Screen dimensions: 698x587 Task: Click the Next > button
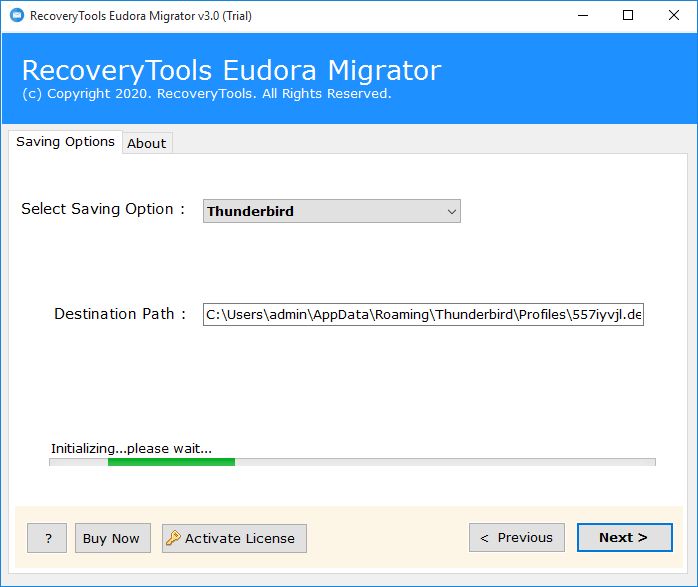(x=625, y=538)
